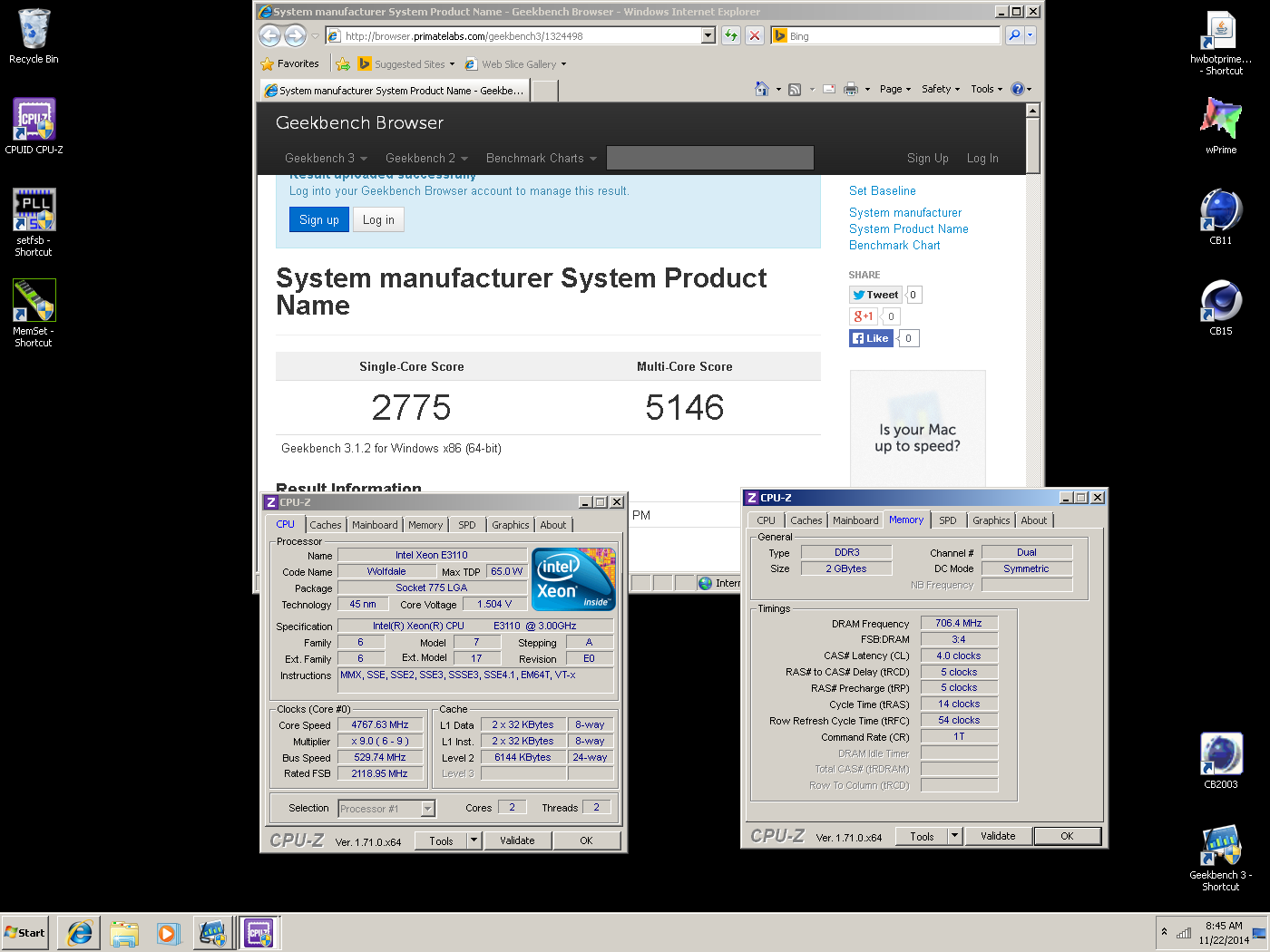Switch to Graphics tab in right CPU-Z

992,520
